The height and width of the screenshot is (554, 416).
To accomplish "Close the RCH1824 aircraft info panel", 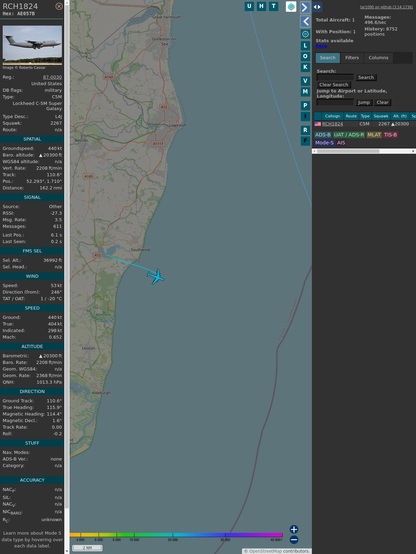I will [59, 6].
